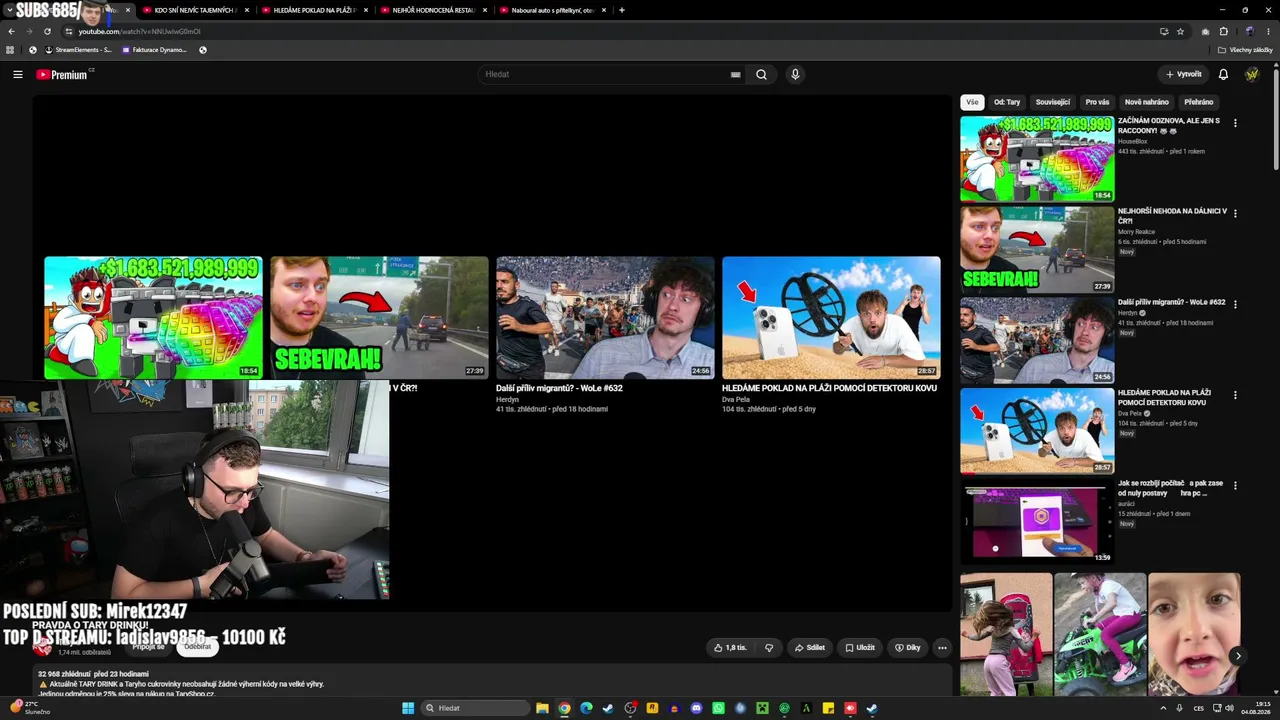Select the Pro vás filter chip
The height and width of the screenshot is (720, 1280).
1097,102
